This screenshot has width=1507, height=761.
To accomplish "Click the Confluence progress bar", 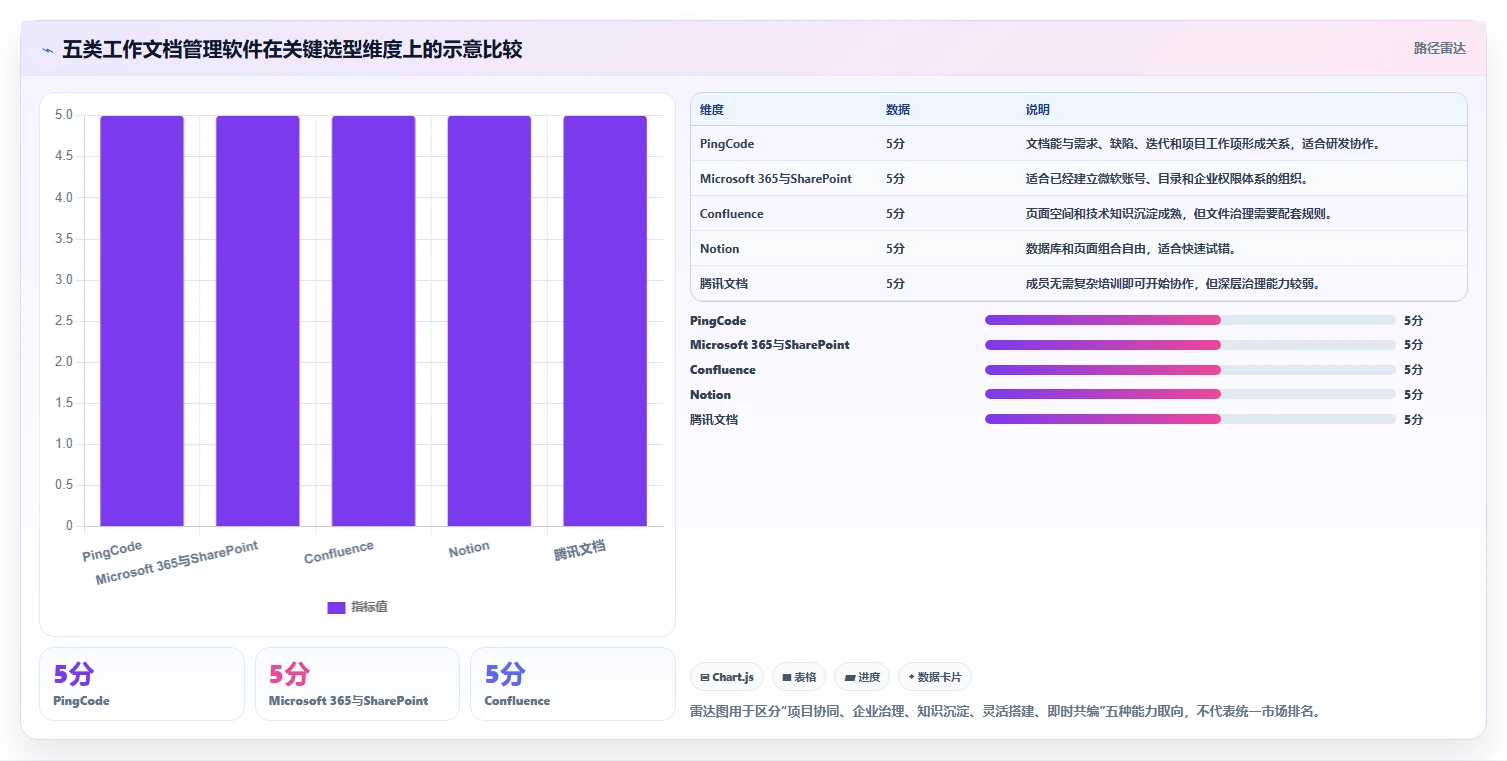I will tap(1190, 370).
